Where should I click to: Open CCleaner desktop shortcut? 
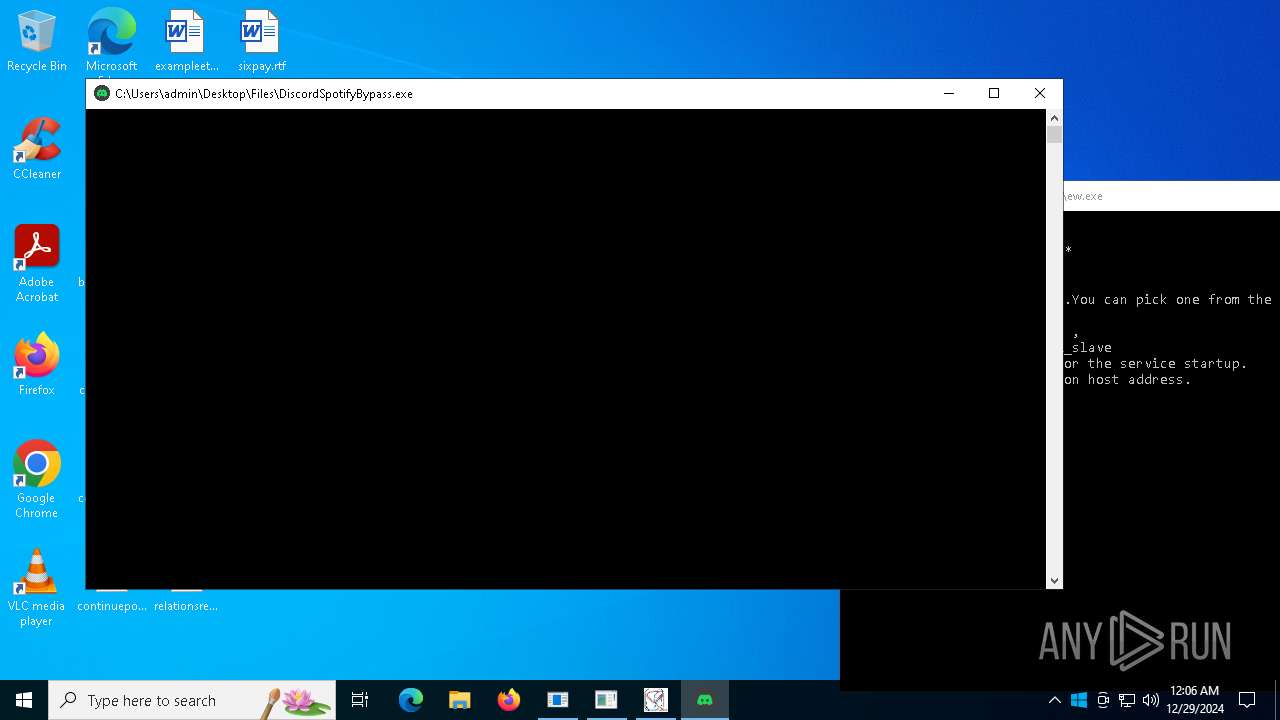click(37, 149)
